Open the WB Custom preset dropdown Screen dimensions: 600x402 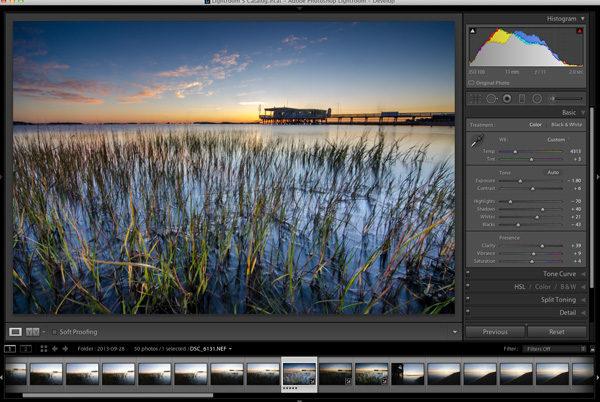point(559,140)
